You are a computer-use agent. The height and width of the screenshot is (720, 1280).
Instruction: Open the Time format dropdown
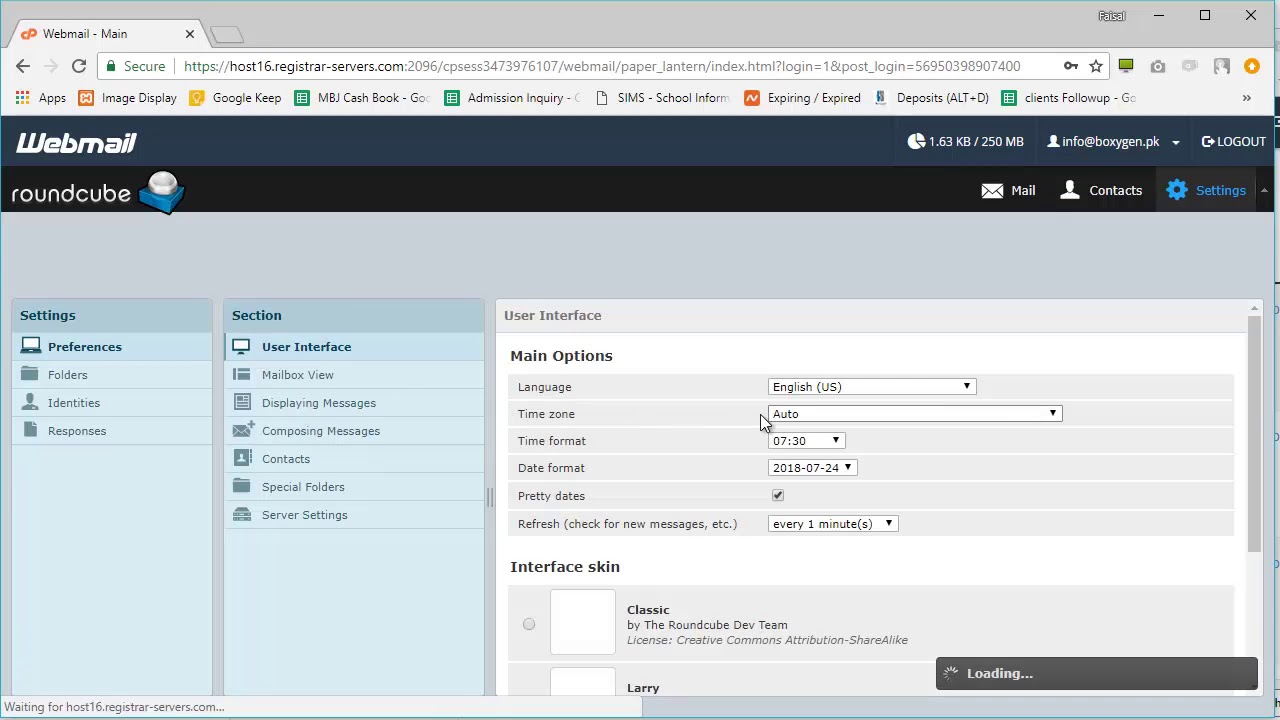click(x=807, y=440)
